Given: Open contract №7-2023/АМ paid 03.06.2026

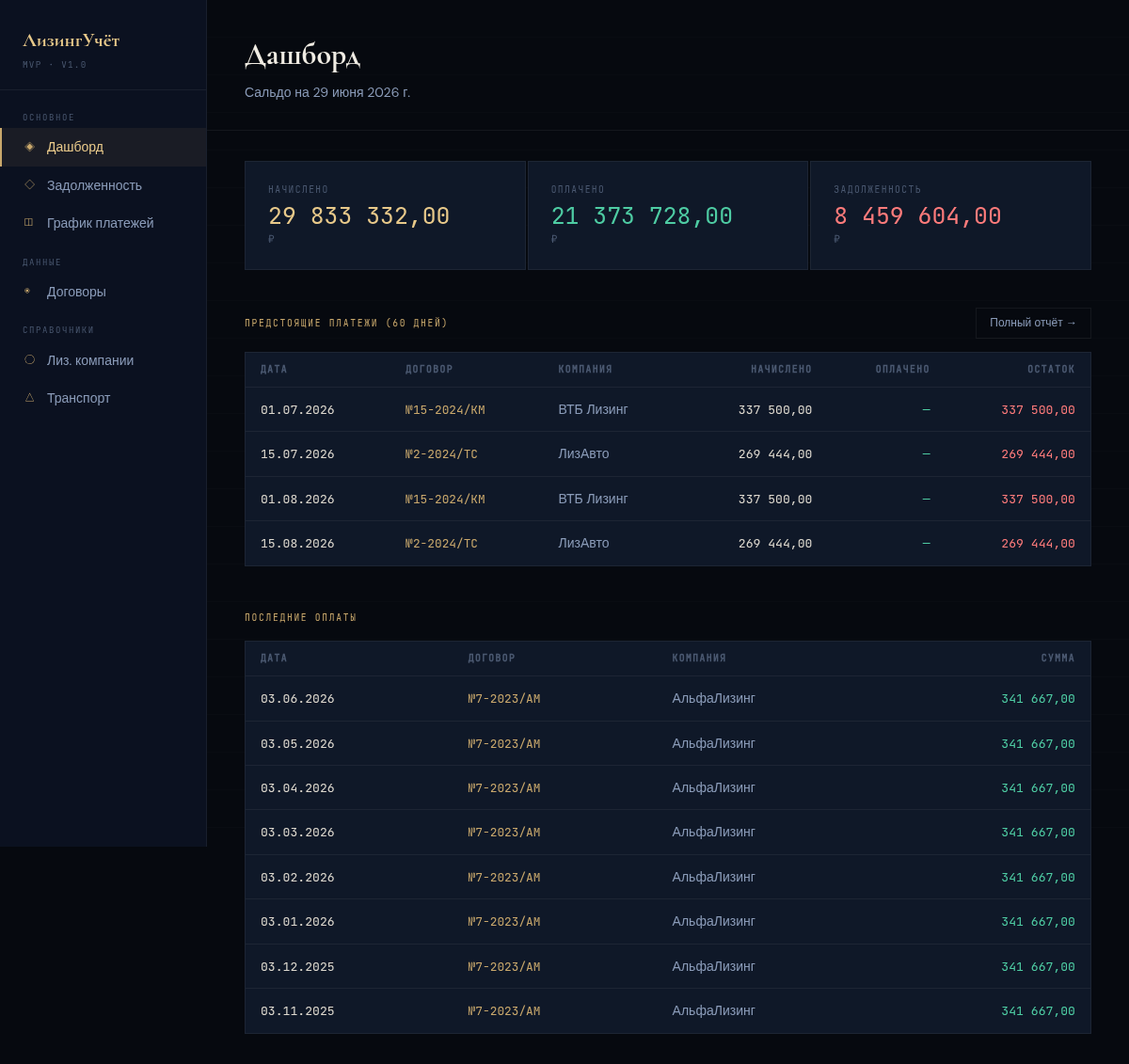Looking at the screenshot, I should point(504,699).
